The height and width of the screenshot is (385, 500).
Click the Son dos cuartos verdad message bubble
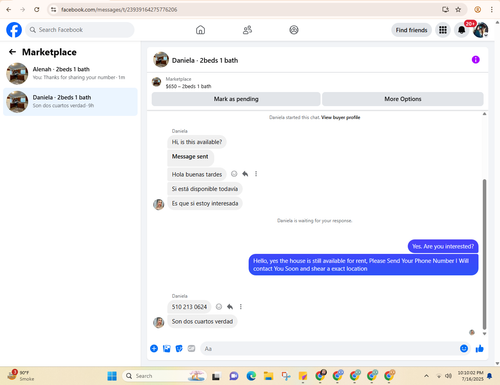[202, 321]
